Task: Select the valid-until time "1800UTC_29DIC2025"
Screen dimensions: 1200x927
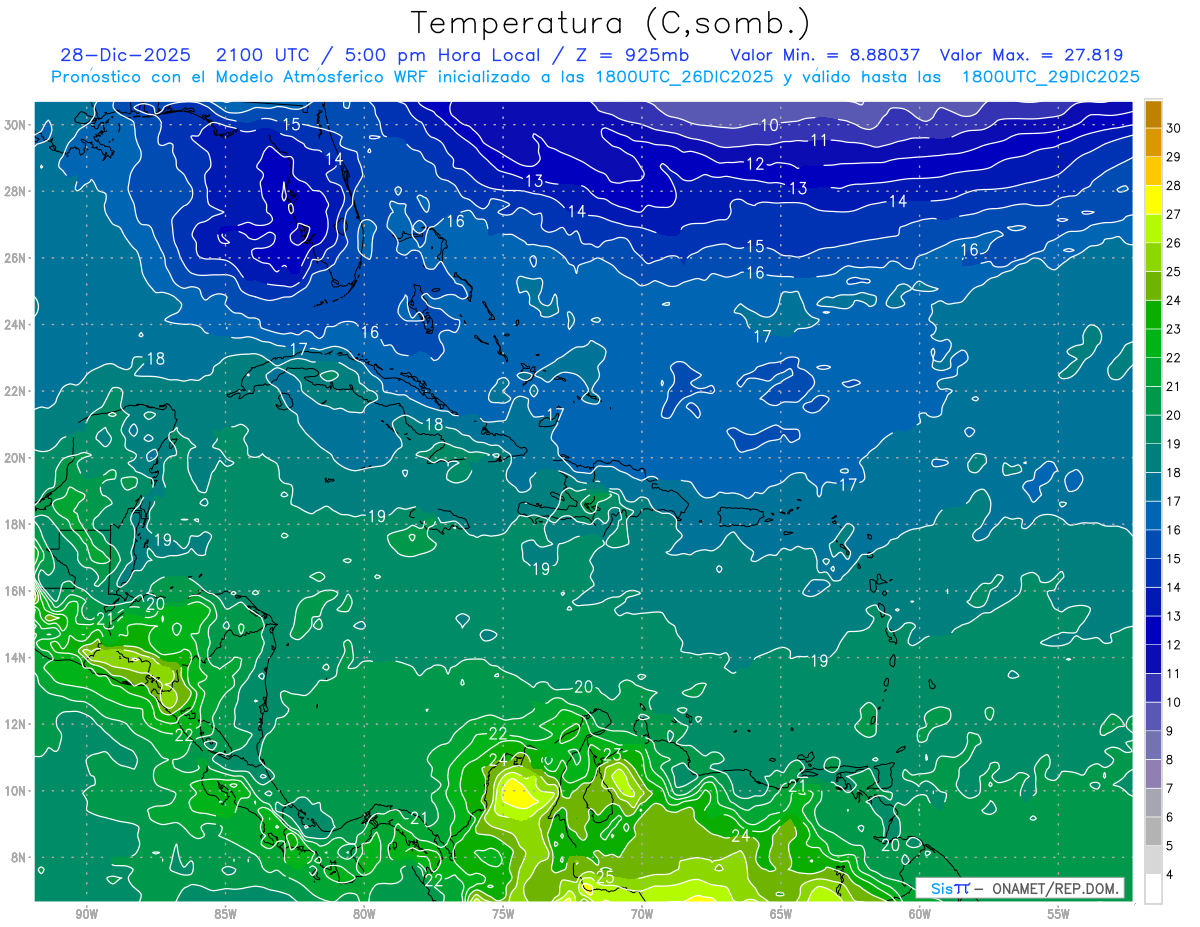Action: coord(1050,77)
